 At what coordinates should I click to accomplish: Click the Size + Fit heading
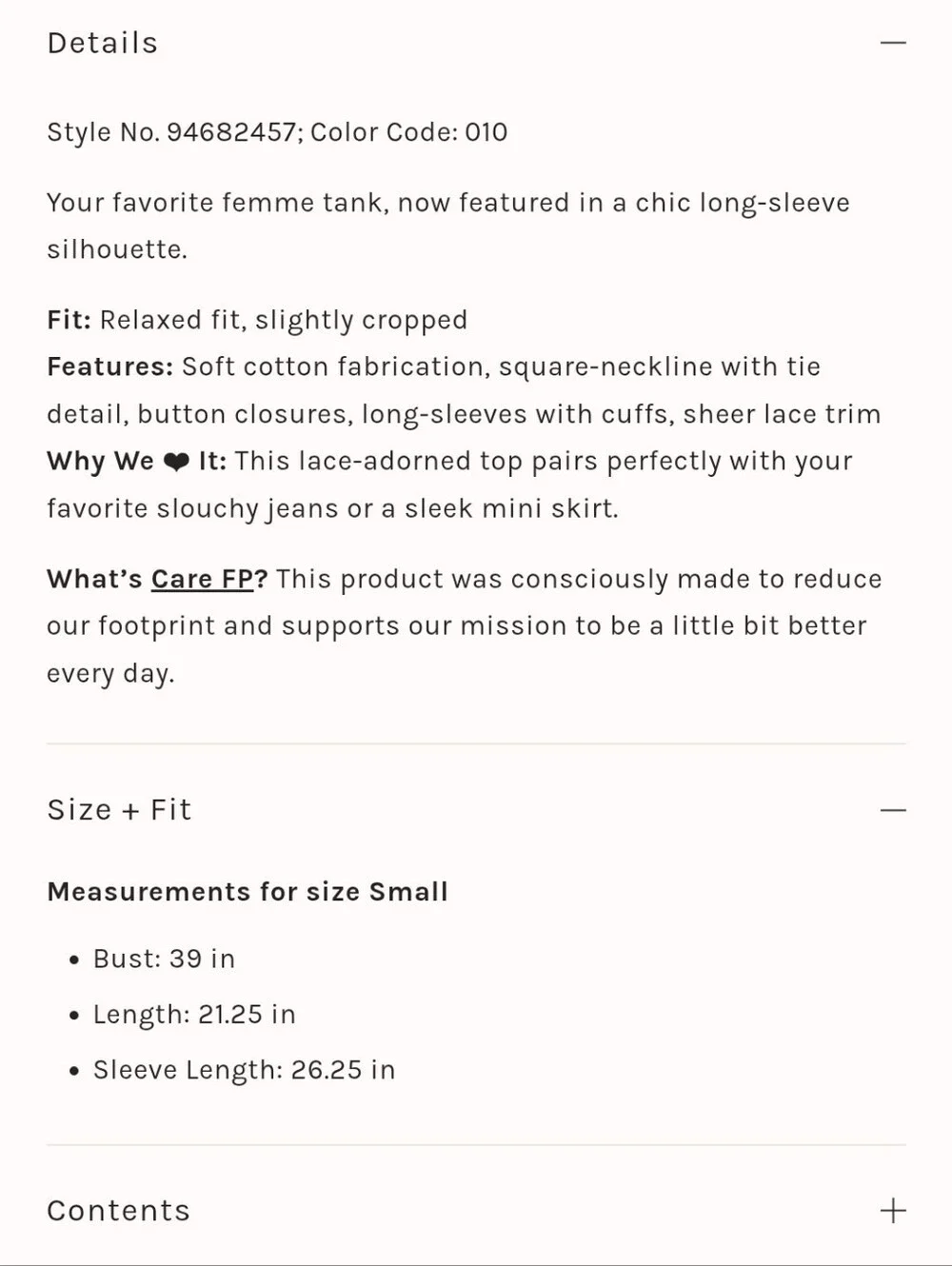tap(119, 810)
